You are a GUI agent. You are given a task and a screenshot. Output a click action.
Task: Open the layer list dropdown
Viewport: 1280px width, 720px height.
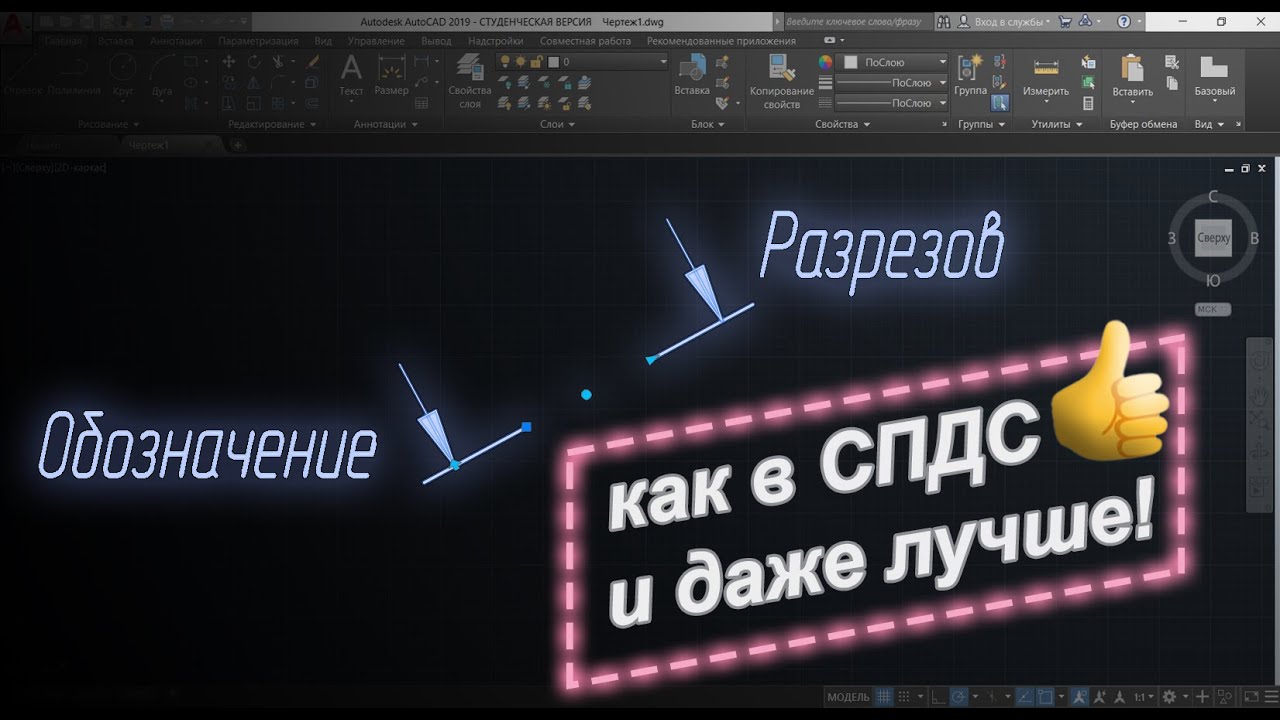pyautogui.click(x=662, y=62)
